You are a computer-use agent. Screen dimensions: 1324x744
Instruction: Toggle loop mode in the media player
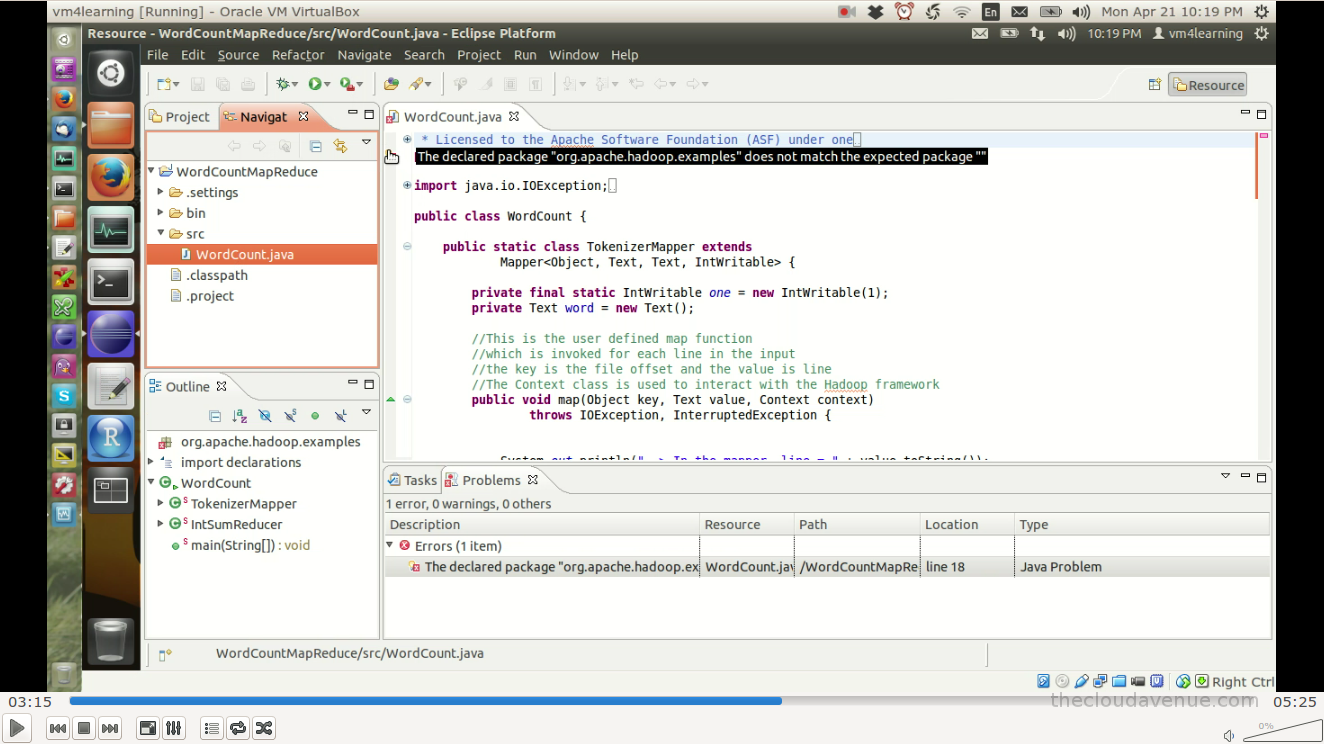238,728
